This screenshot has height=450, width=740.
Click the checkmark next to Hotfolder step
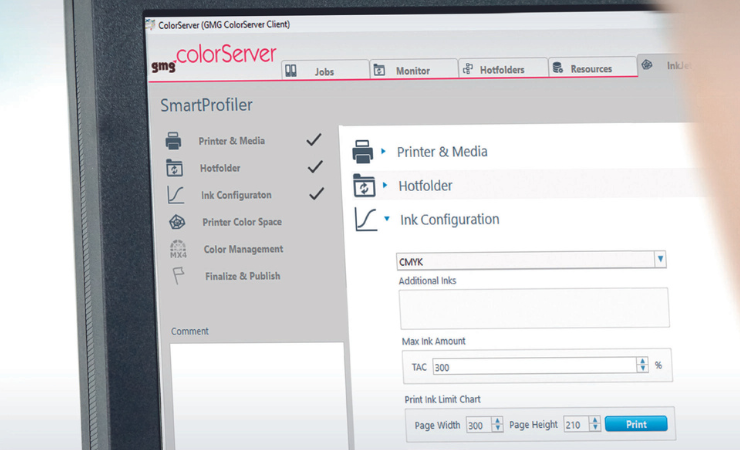pos(315,167)
